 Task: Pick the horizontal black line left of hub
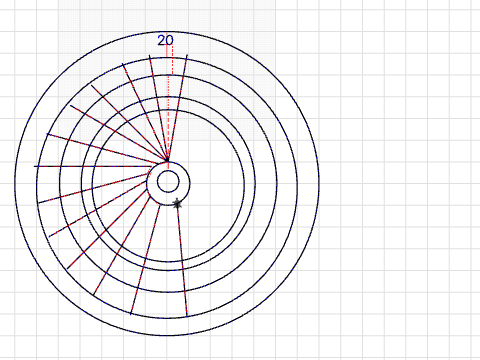point(93,166)
